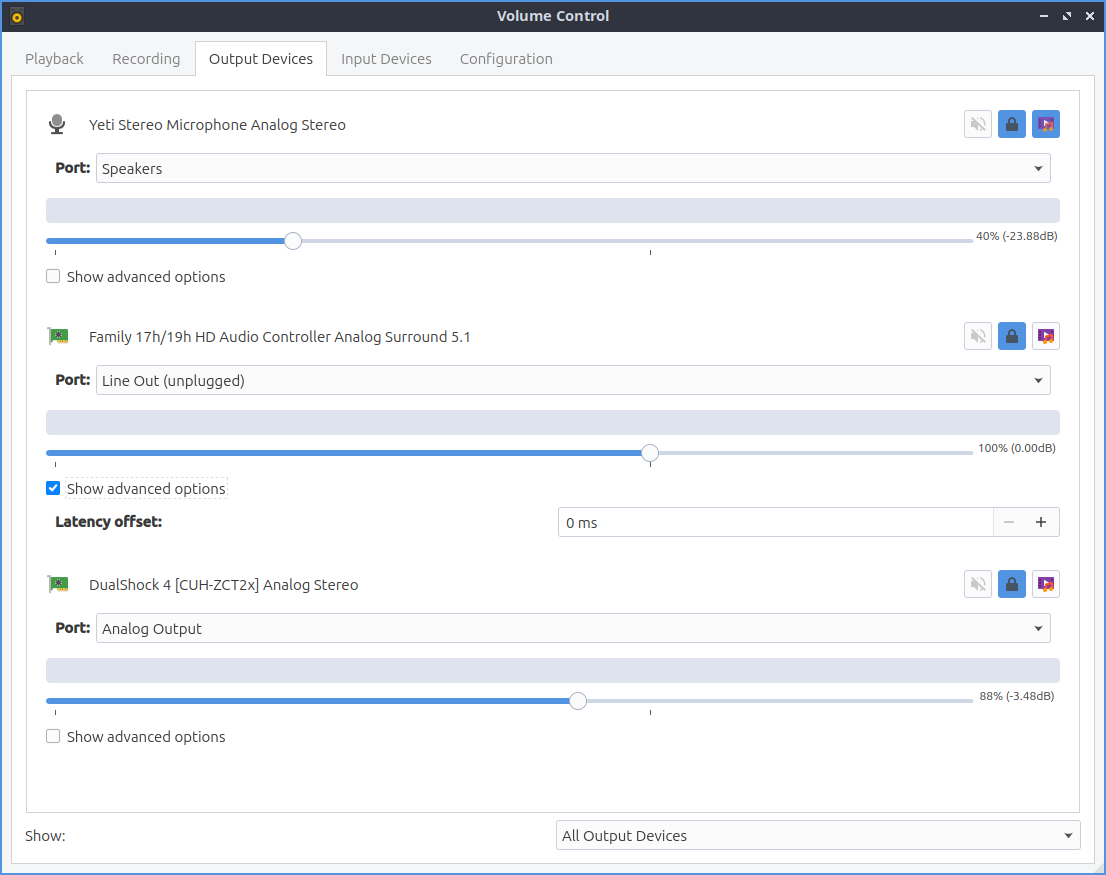Expand the Line Out (unplugged) port dropdown
Image resolution: width=1106 pixels, height=875 pixels.
(573, 381)
